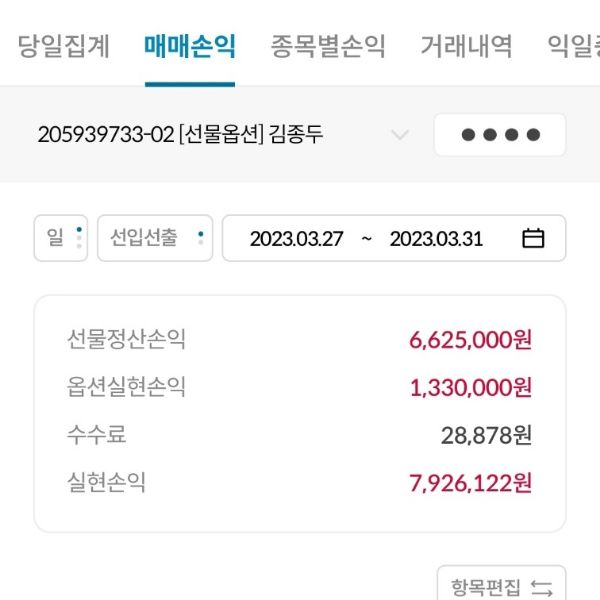This screenshot has width=600, height=600.
Task: Open the calendar date picker icon
Action: pos(533,238)
